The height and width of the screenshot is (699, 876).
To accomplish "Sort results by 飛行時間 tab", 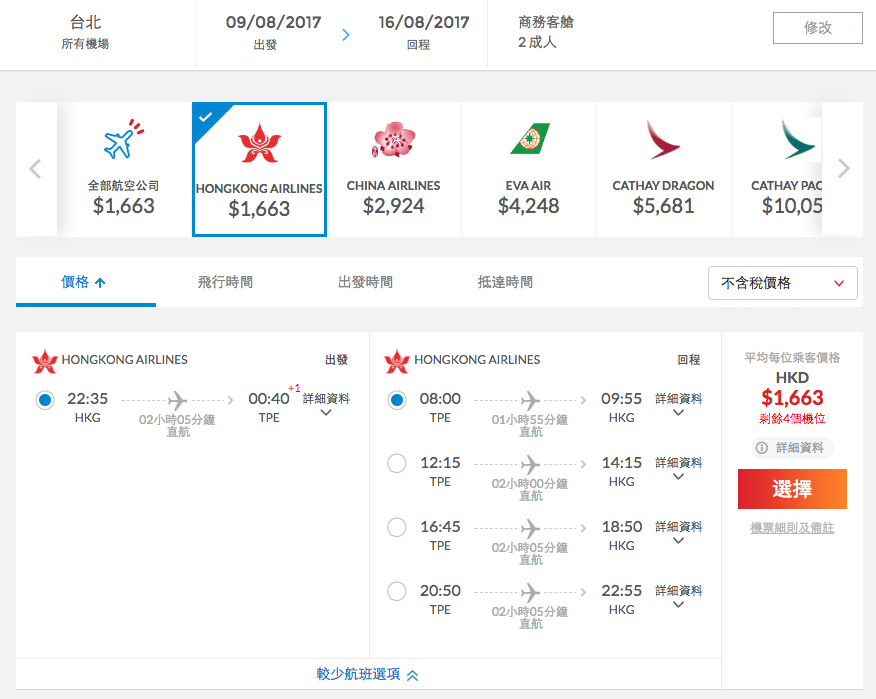I will 225,283.
